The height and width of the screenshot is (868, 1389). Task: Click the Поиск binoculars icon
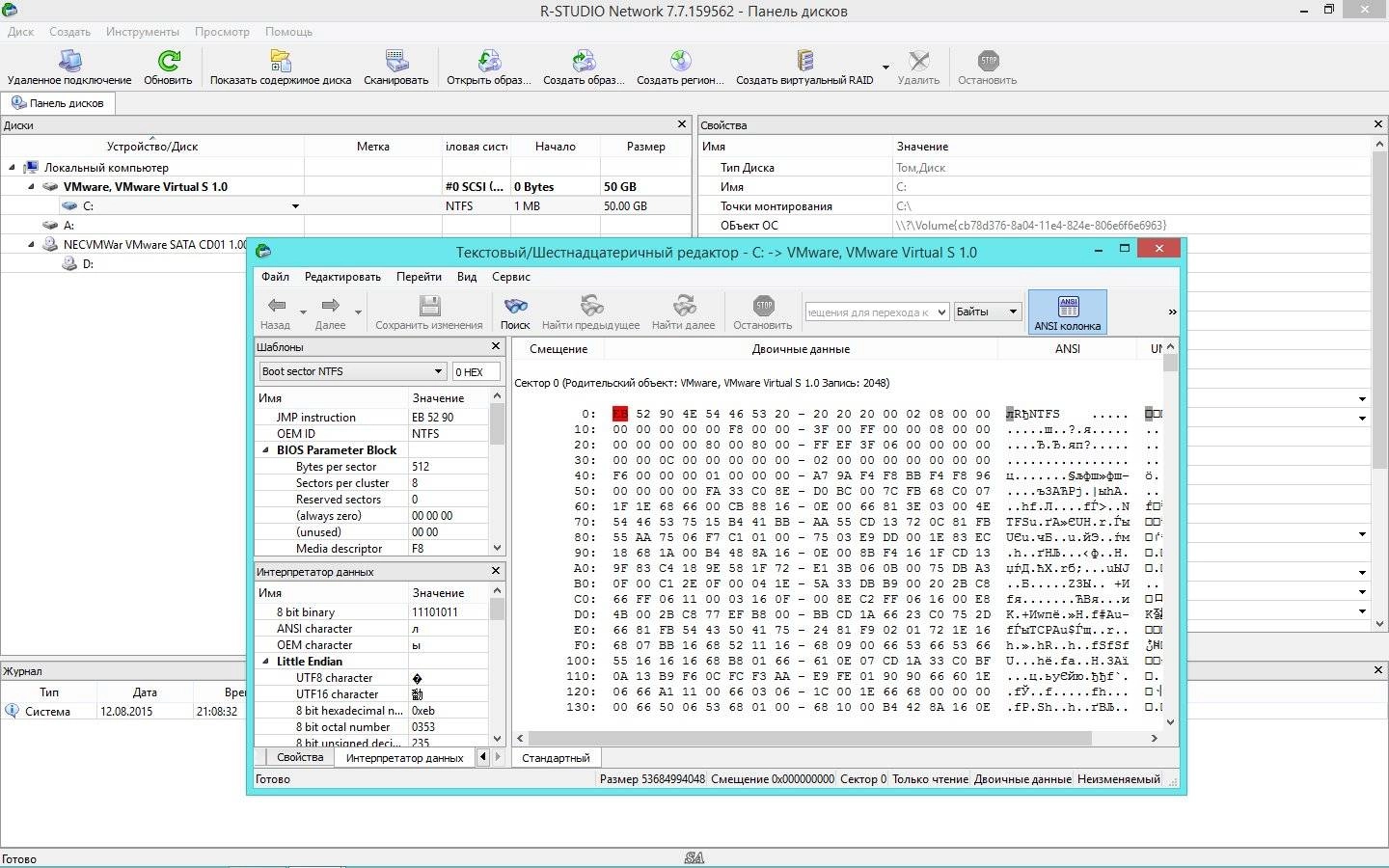point(515,306)
